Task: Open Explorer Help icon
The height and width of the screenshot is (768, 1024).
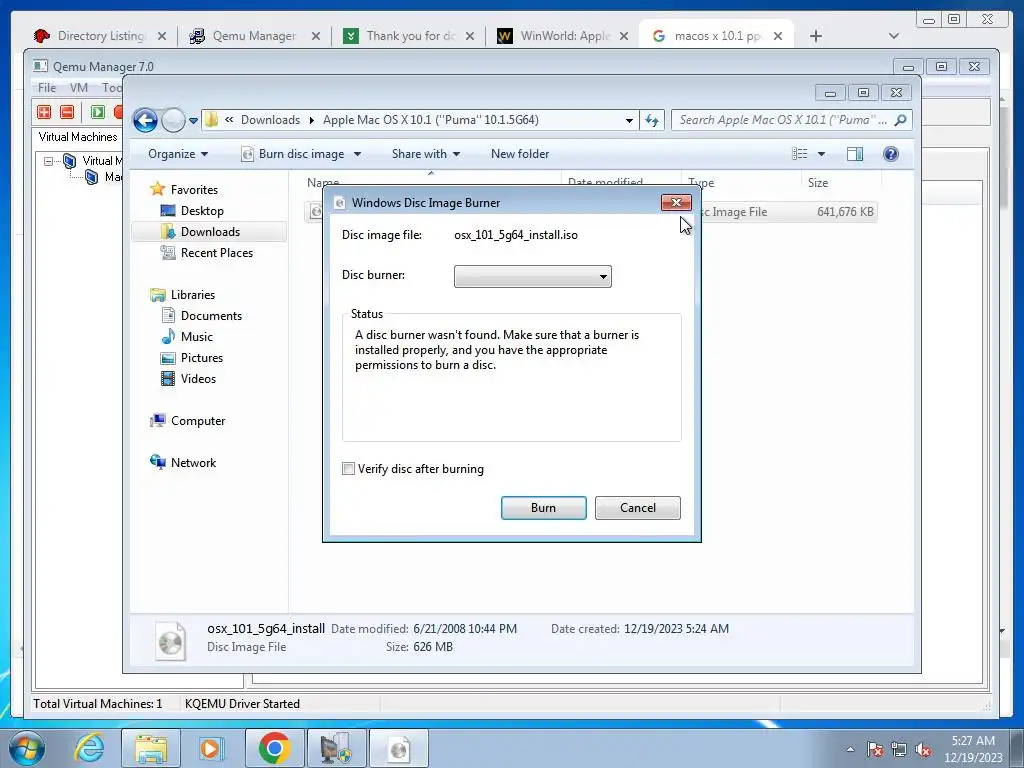Action: 891,154
